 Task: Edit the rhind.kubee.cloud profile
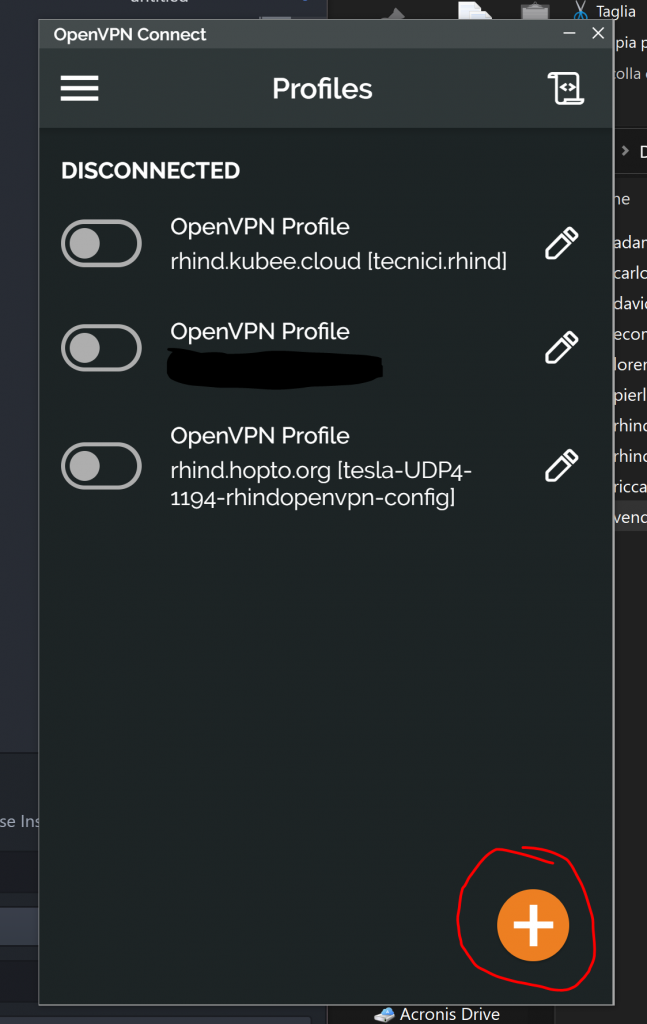[x=561, y=243]
